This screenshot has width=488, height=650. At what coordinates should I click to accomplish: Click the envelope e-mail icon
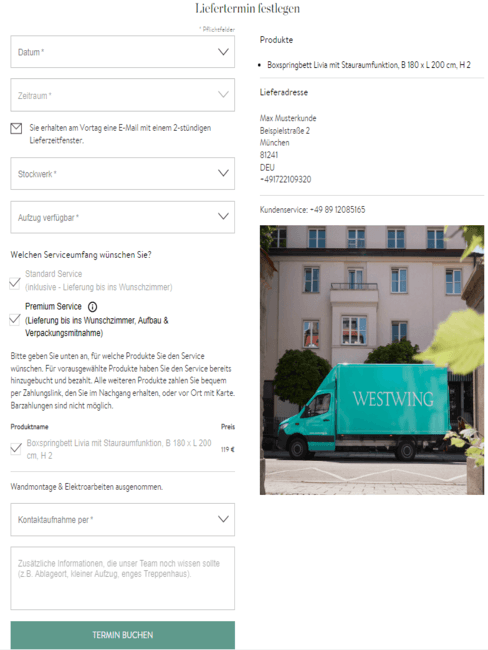pos(16,129)
